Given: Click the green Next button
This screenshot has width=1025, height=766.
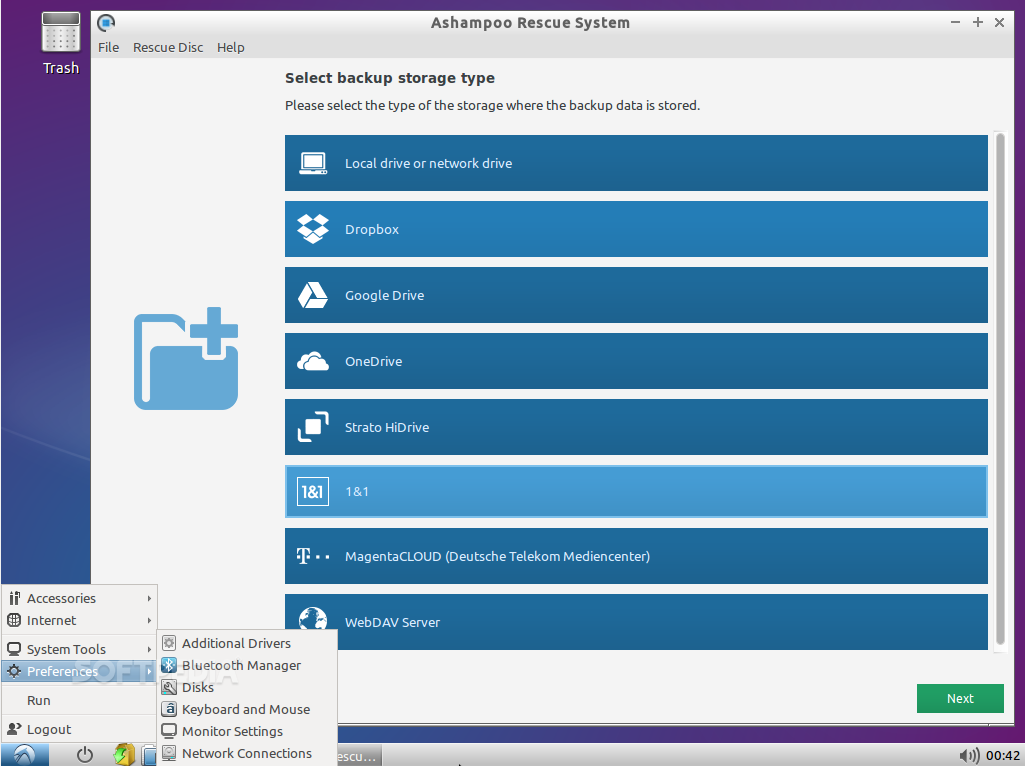Looking at the screenshot, I should [x=960, y=699].
